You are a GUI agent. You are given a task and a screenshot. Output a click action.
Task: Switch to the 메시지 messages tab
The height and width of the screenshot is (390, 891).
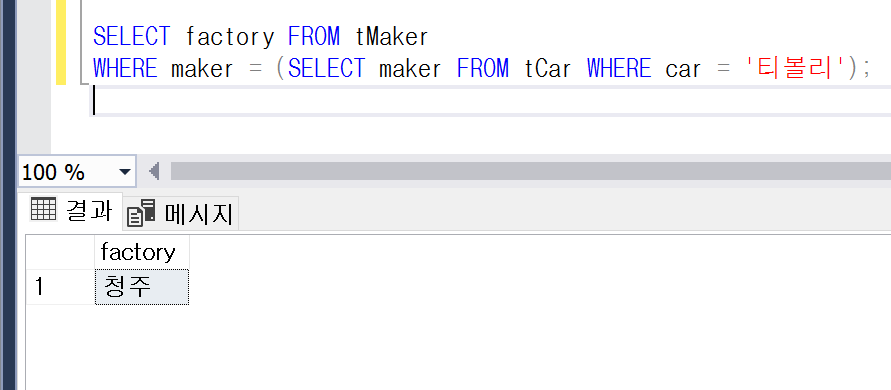(x=180, y=214)
